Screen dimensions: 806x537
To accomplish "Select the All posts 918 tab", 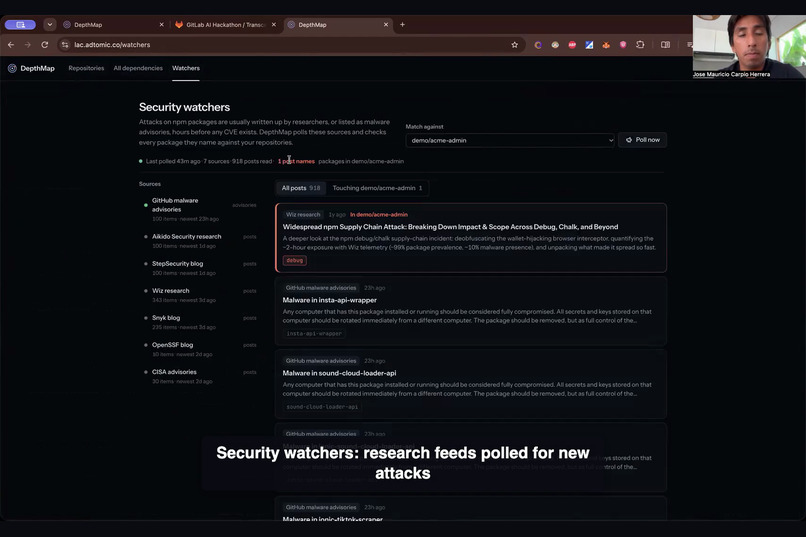I will pyautogui.click(x=301, y=188).
